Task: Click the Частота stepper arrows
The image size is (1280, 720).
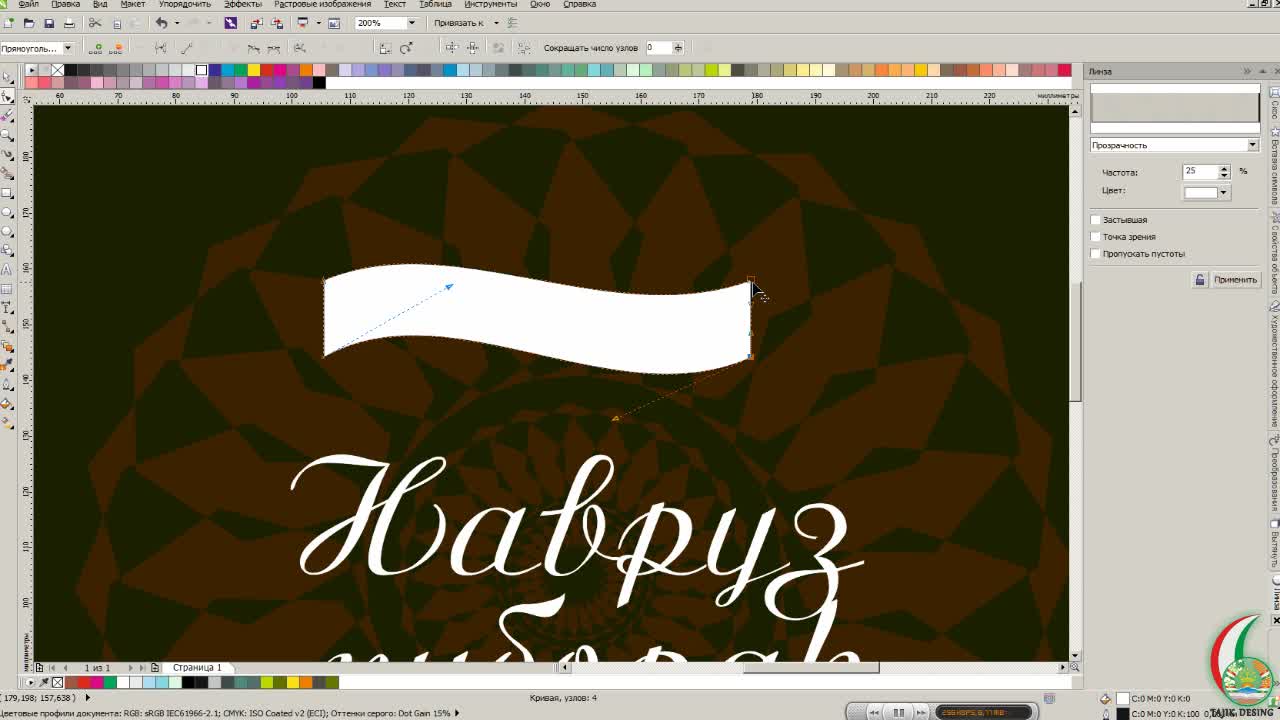Action: point(1224,172)
